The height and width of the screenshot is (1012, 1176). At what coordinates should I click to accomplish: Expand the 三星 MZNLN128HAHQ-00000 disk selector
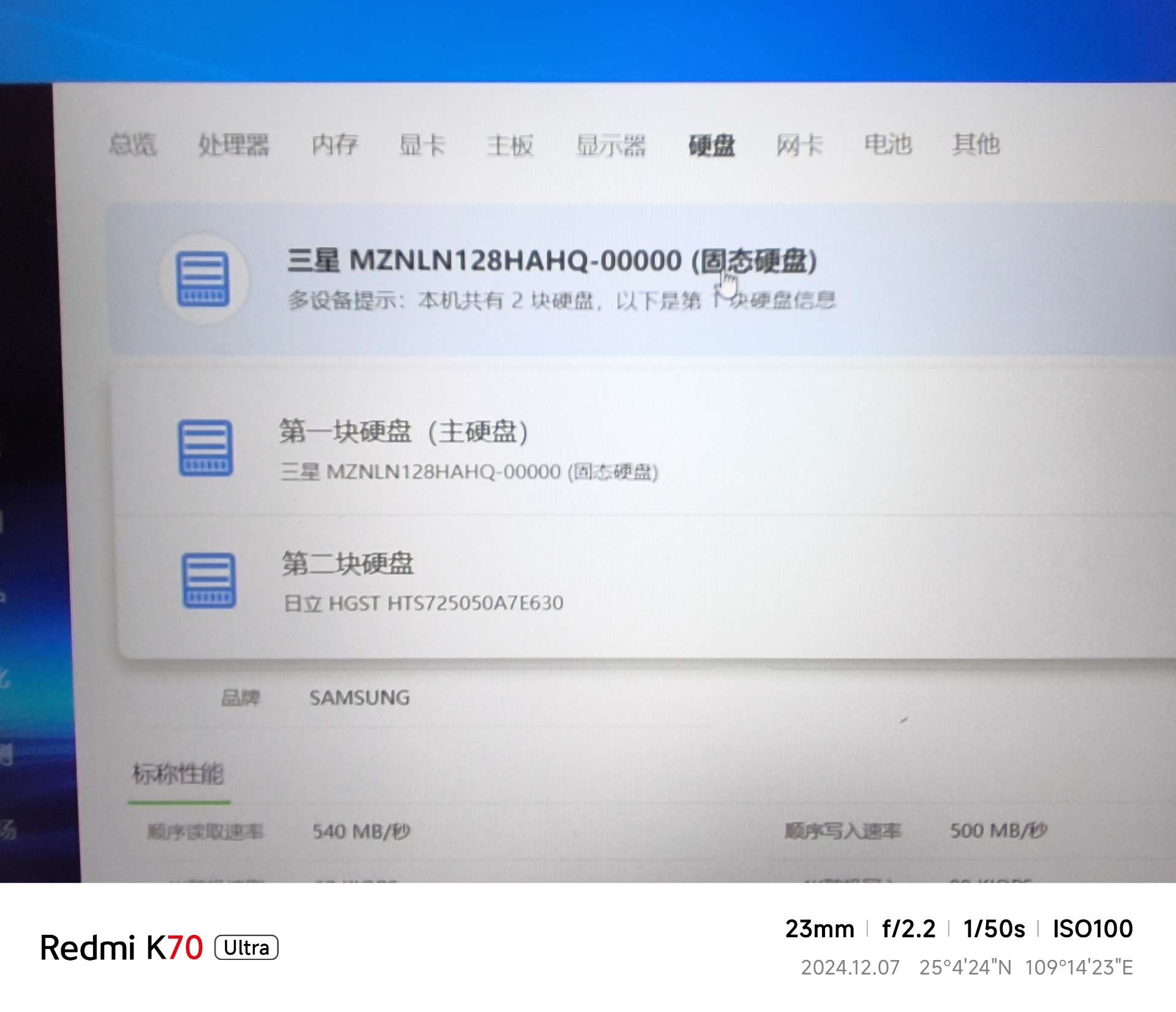pyautogui.click(x=642, y=279)
